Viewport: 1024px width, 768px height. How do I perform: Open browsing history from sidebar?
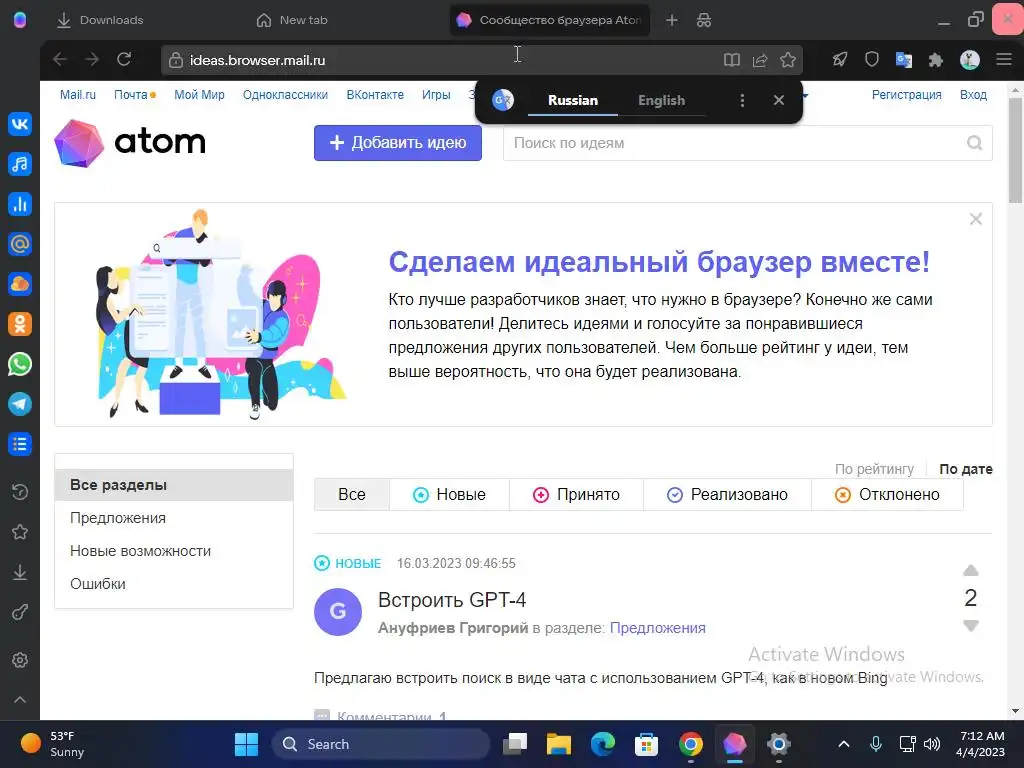click(20, 492)
